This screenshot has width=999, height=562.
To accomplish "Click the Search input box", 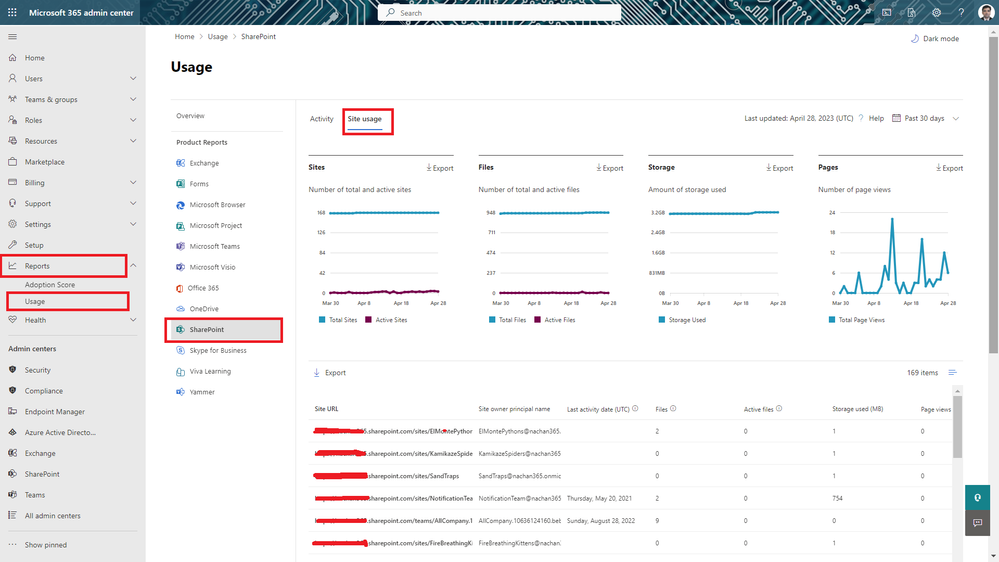I will tap(500, 13).
